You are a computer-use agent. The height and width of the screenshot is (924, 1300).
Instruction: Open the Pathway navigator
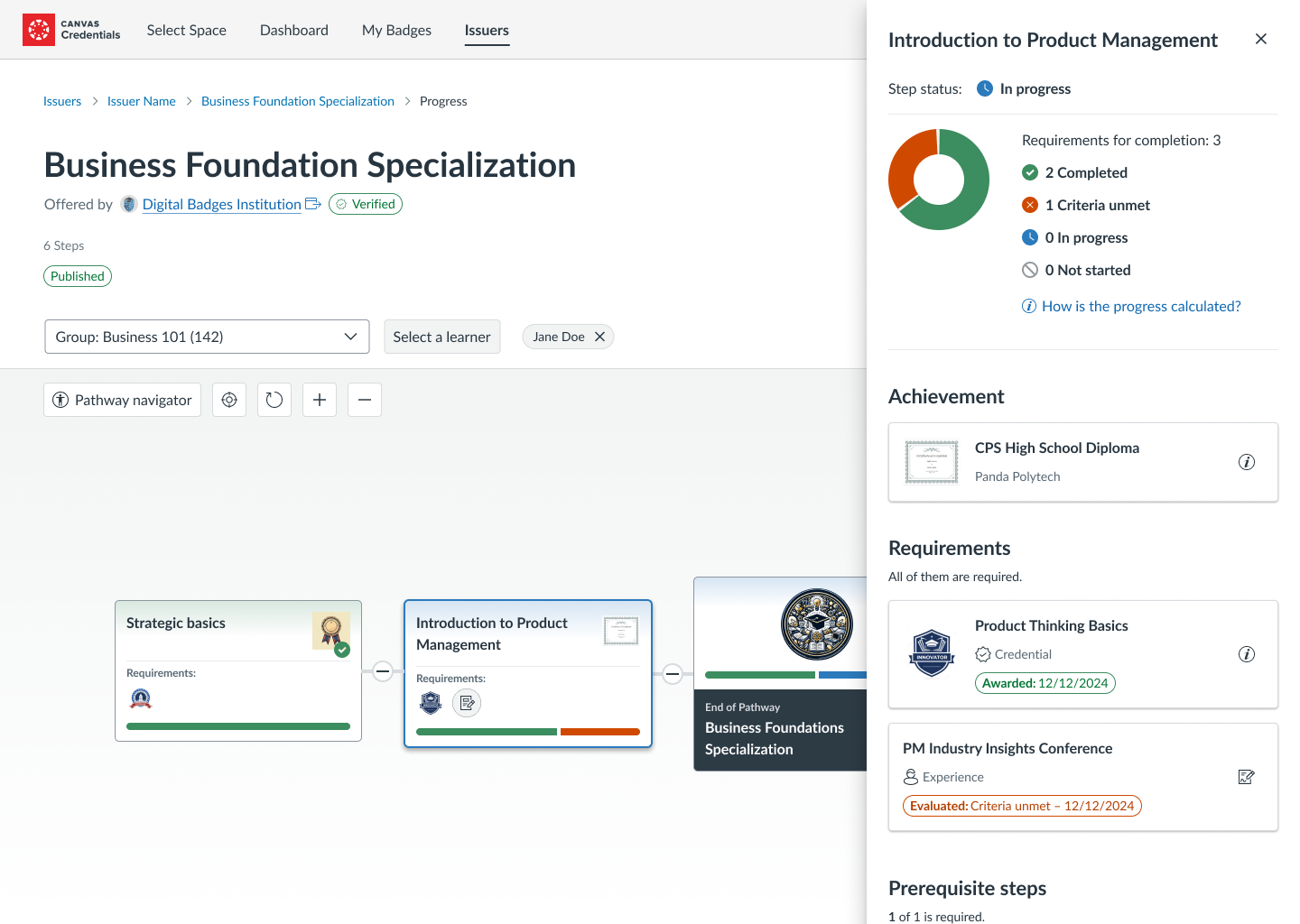click(122, 400)
